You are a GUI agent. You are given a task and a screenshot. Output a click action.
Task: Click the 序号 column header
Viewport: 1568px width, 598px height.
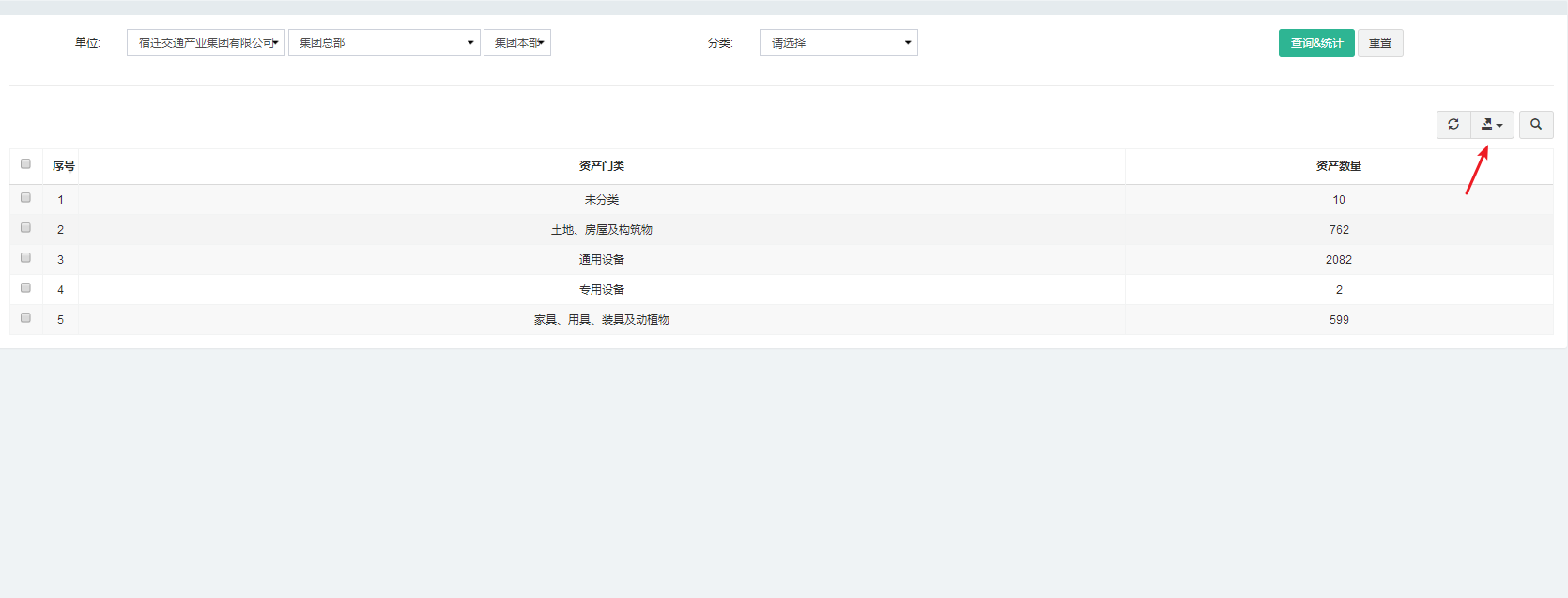click(x=63, y=166)
